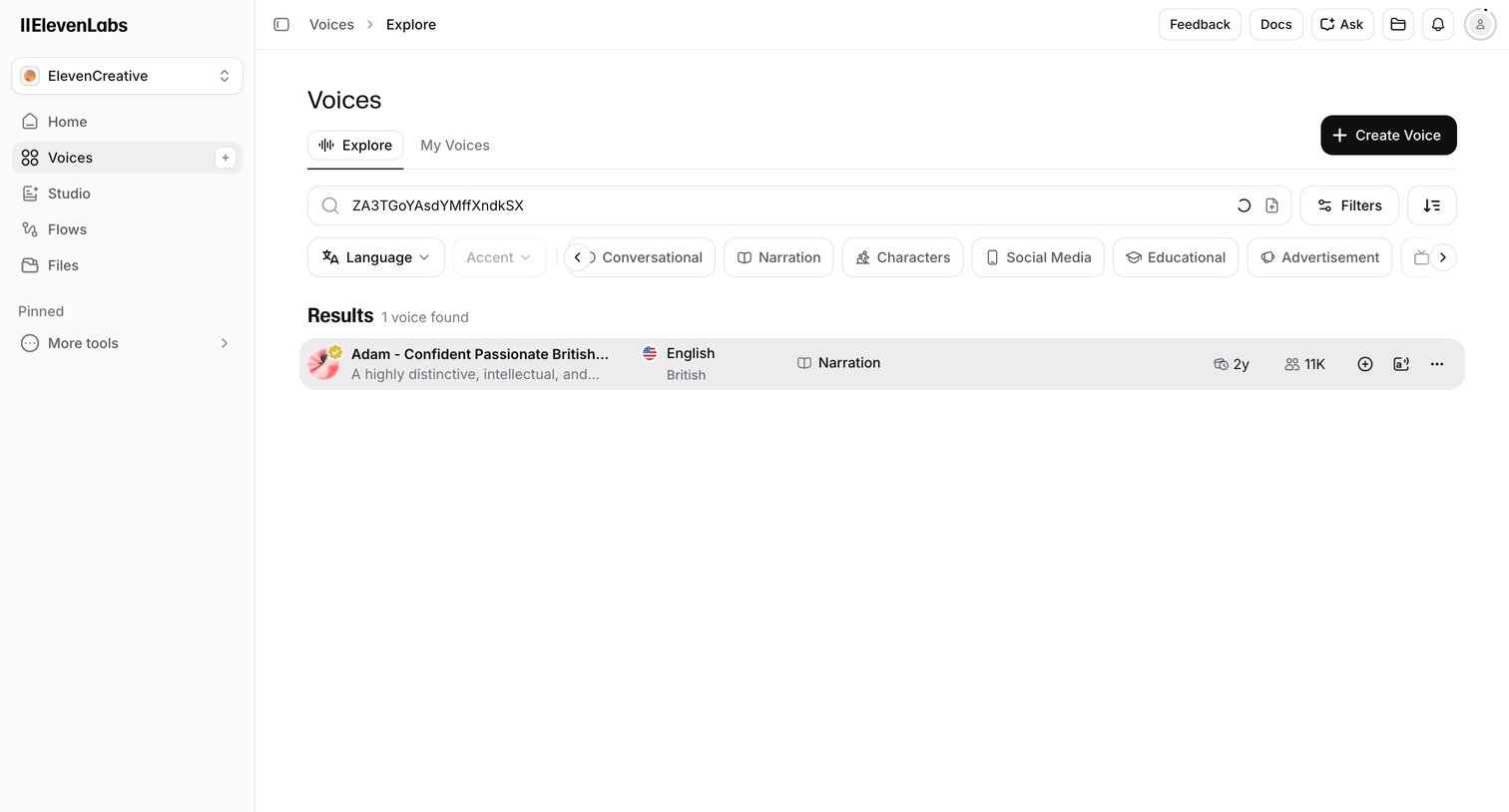Open the Accent dropdown

pos(499,257)
